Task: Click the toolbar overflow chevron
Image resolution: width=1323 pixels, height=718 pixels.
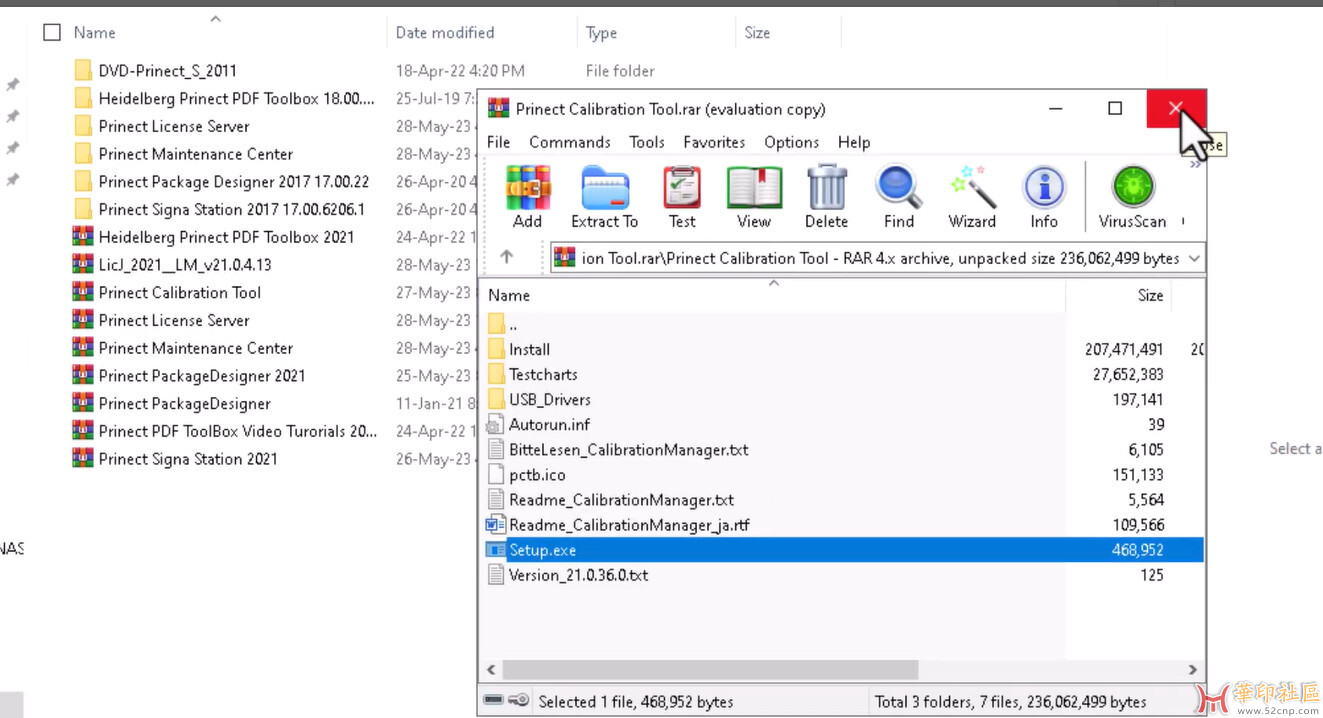Action: point(1193,165)
